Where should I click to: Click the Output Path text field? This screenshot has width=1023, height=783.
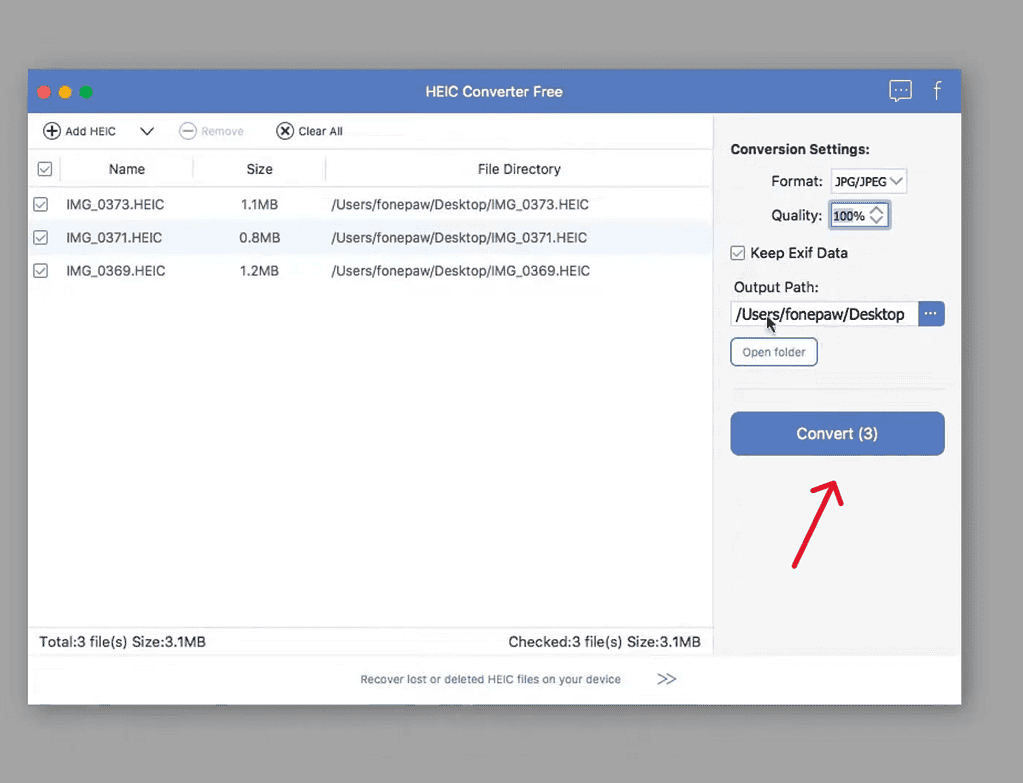(x=824, y=314)
